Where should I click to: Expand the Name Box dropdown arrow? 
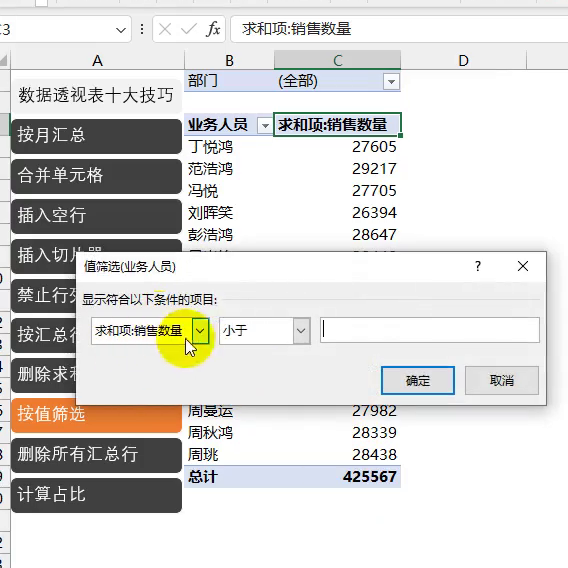click(121, 30)
